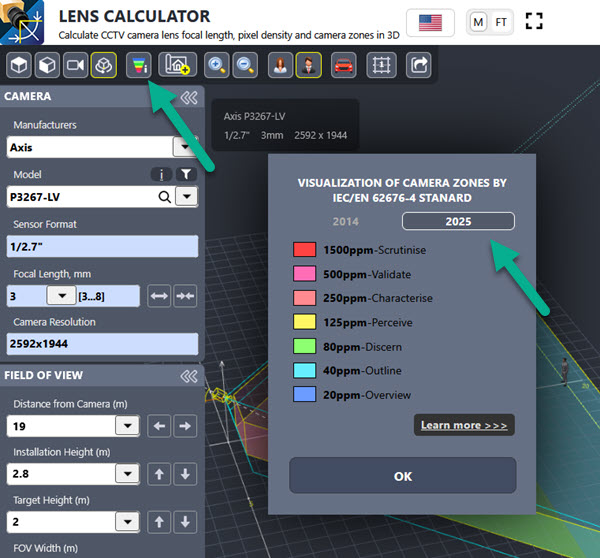600x558 pixels.
Task: Click the blue 20ppm Overview swatch
Action: click(x=305, y=395)
